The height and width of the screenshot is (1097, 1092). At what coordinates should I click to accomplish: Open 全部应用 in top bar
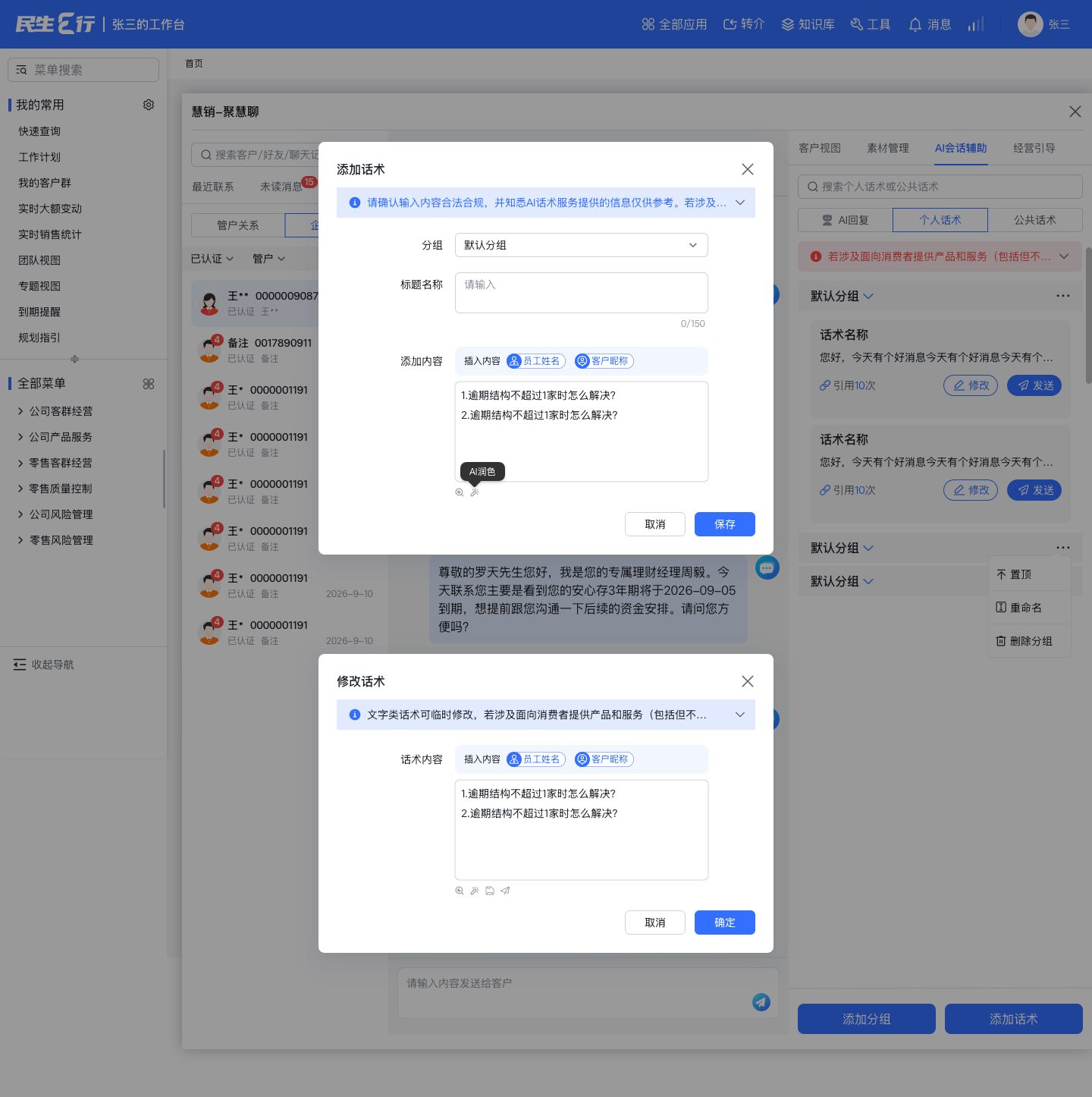pyautogui.click(x=674, y=24)
